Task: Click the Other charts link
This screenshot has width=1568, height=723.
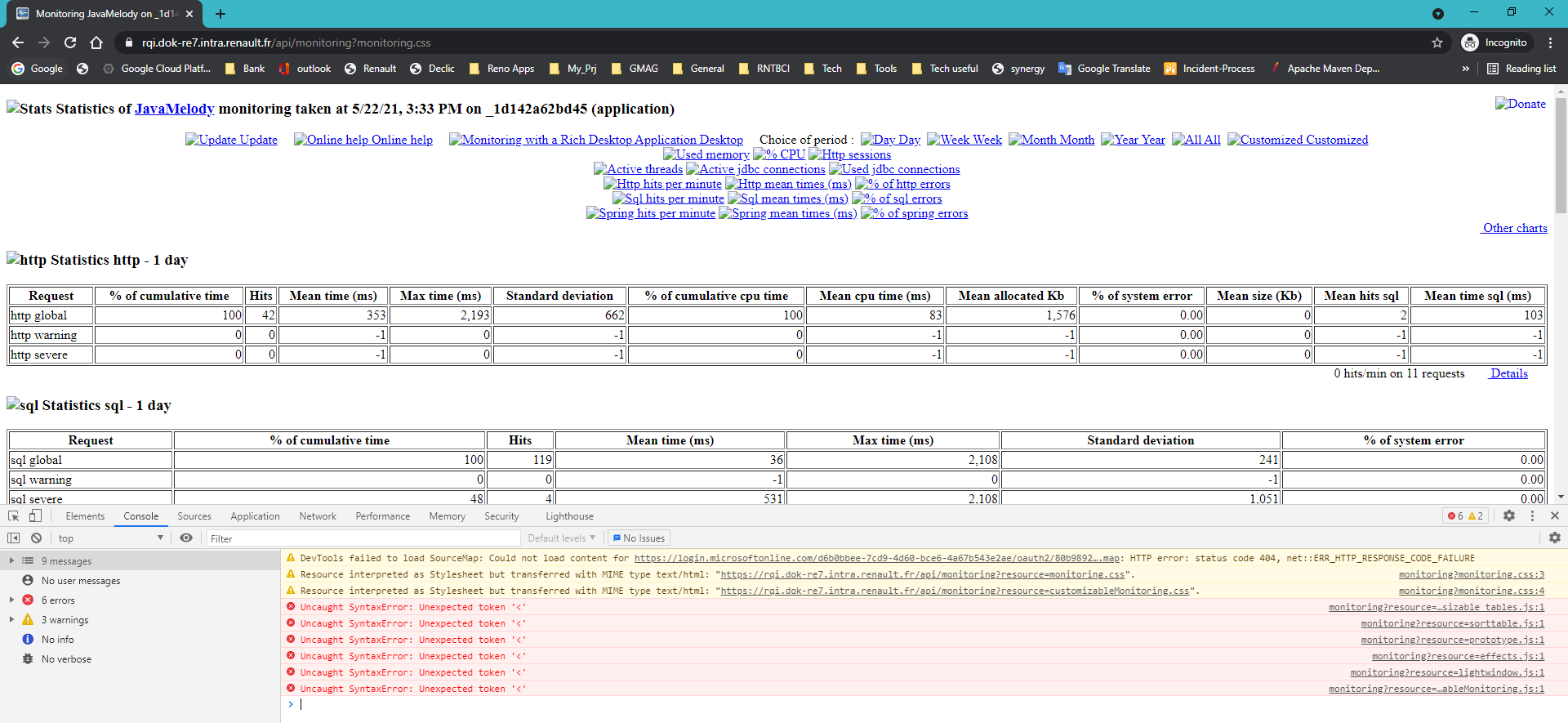Action: (1515, 228)
